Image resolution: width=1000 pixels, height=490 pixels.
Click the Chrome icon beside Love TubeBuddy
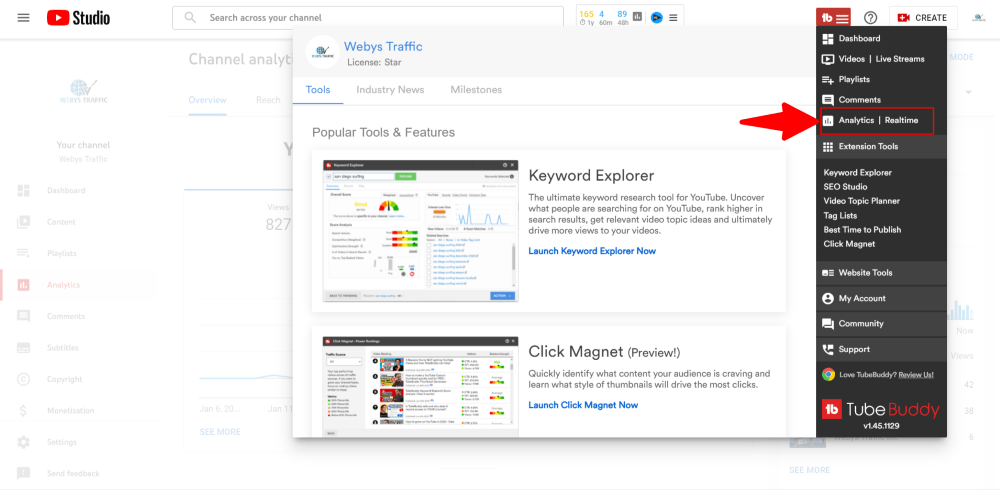828,375
